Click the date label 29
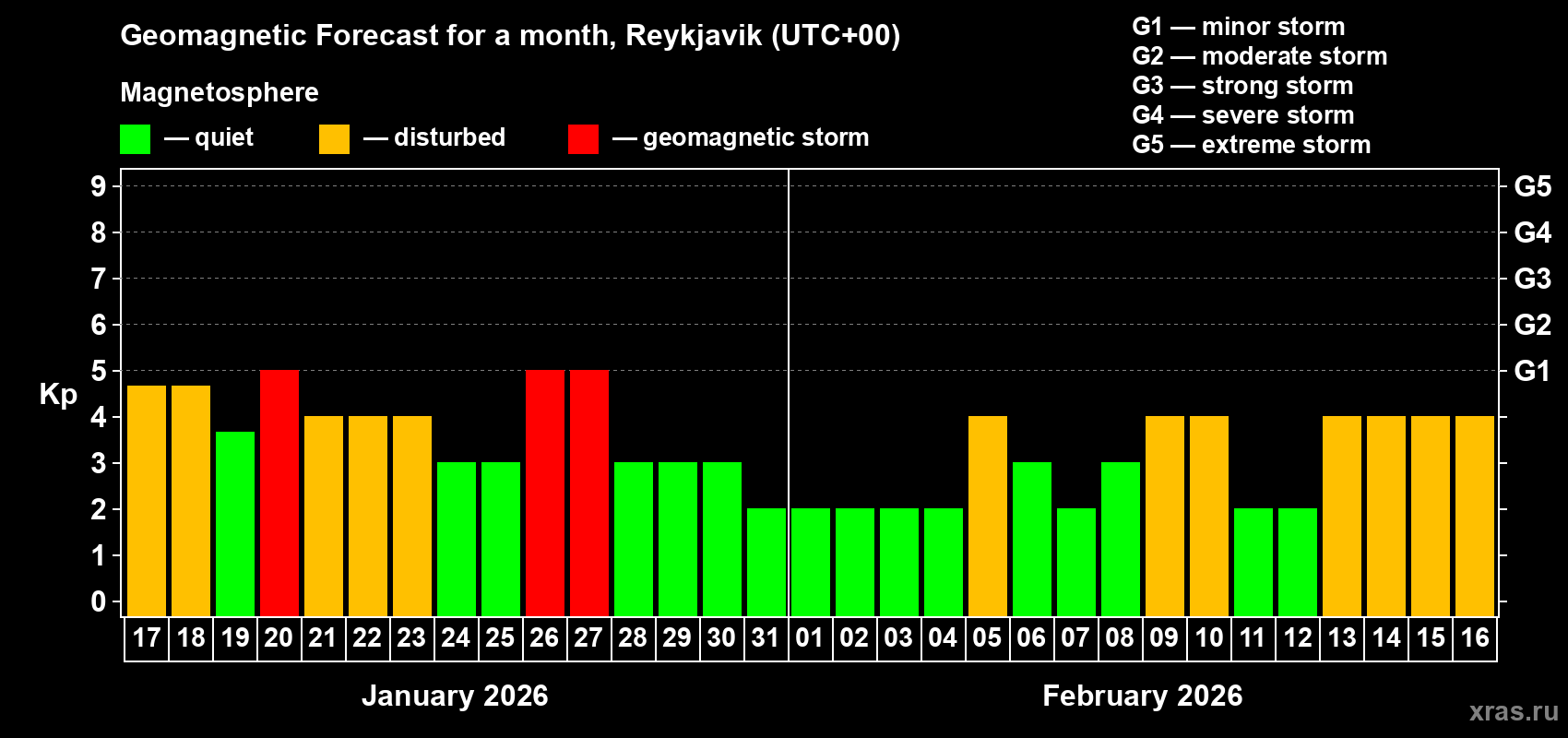 coord(677,638)
